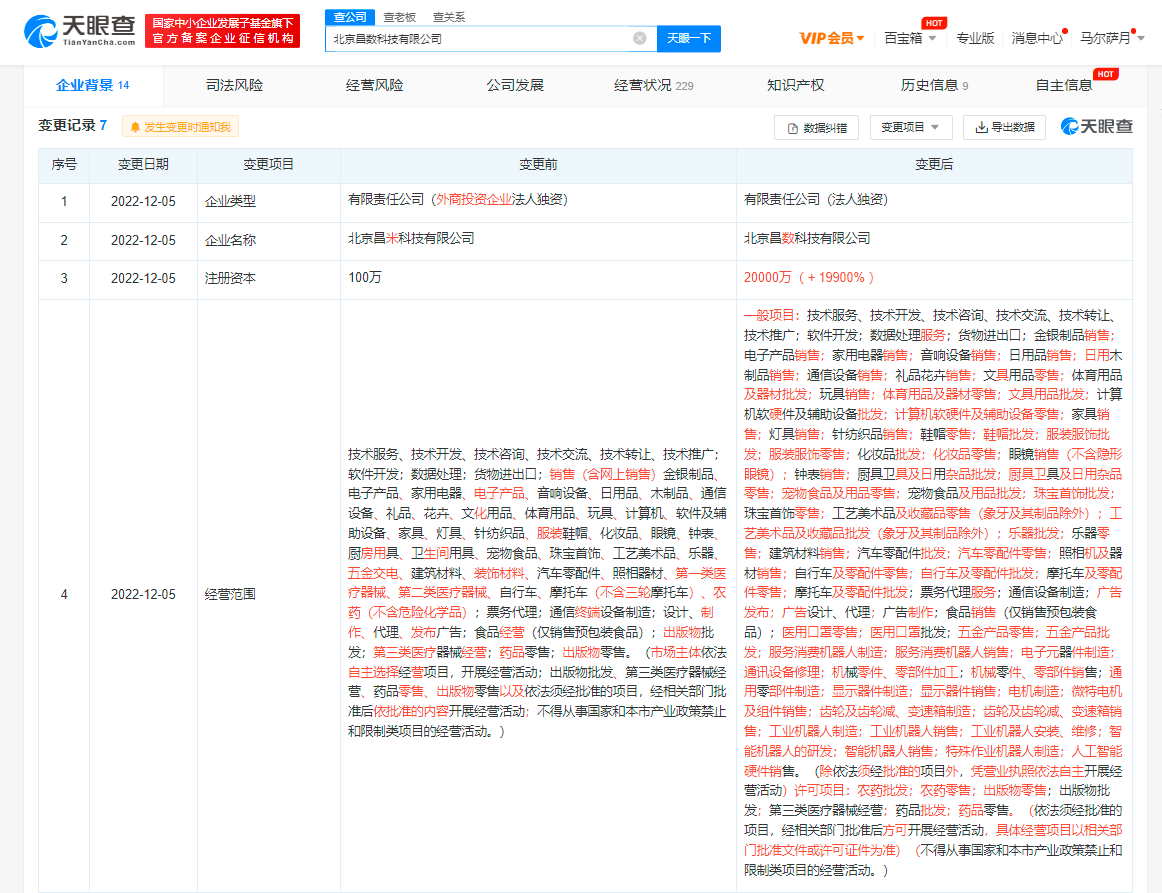Open the 消息中心 notifications

[1037, 38]
